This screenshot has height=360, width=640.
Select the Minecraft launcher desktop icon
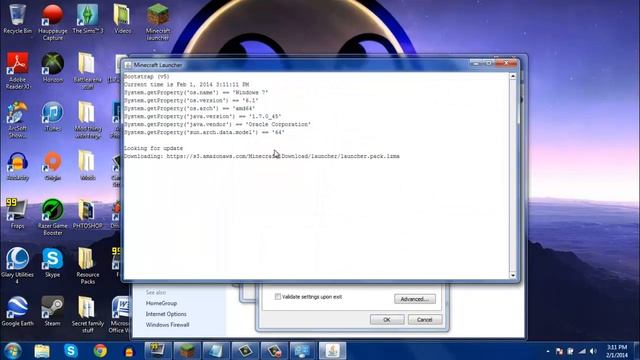tap(158, 22)
